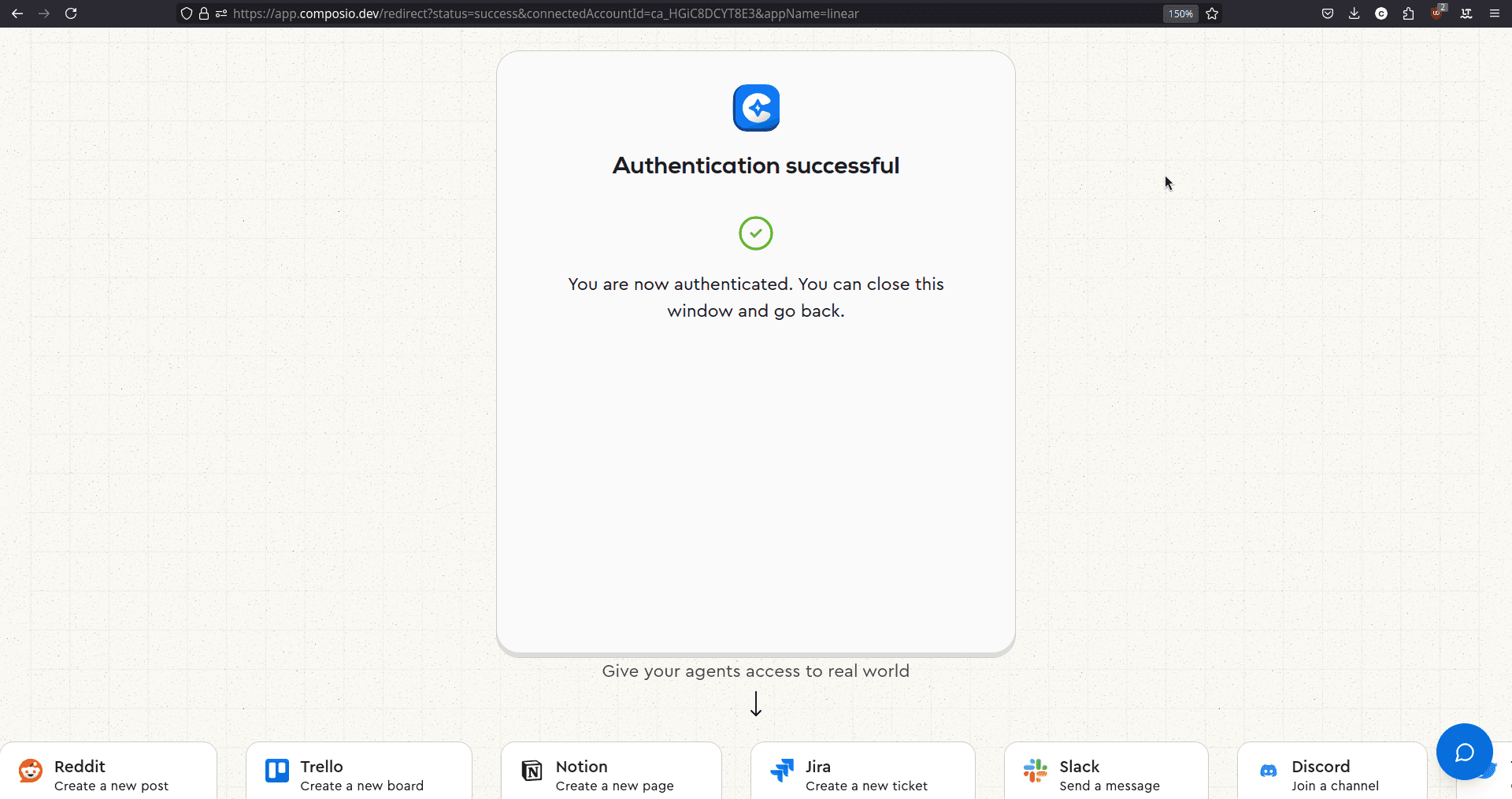Click the downward arrow below the tagline
The height and width of the screenshot is (799, 1512).
756,704
